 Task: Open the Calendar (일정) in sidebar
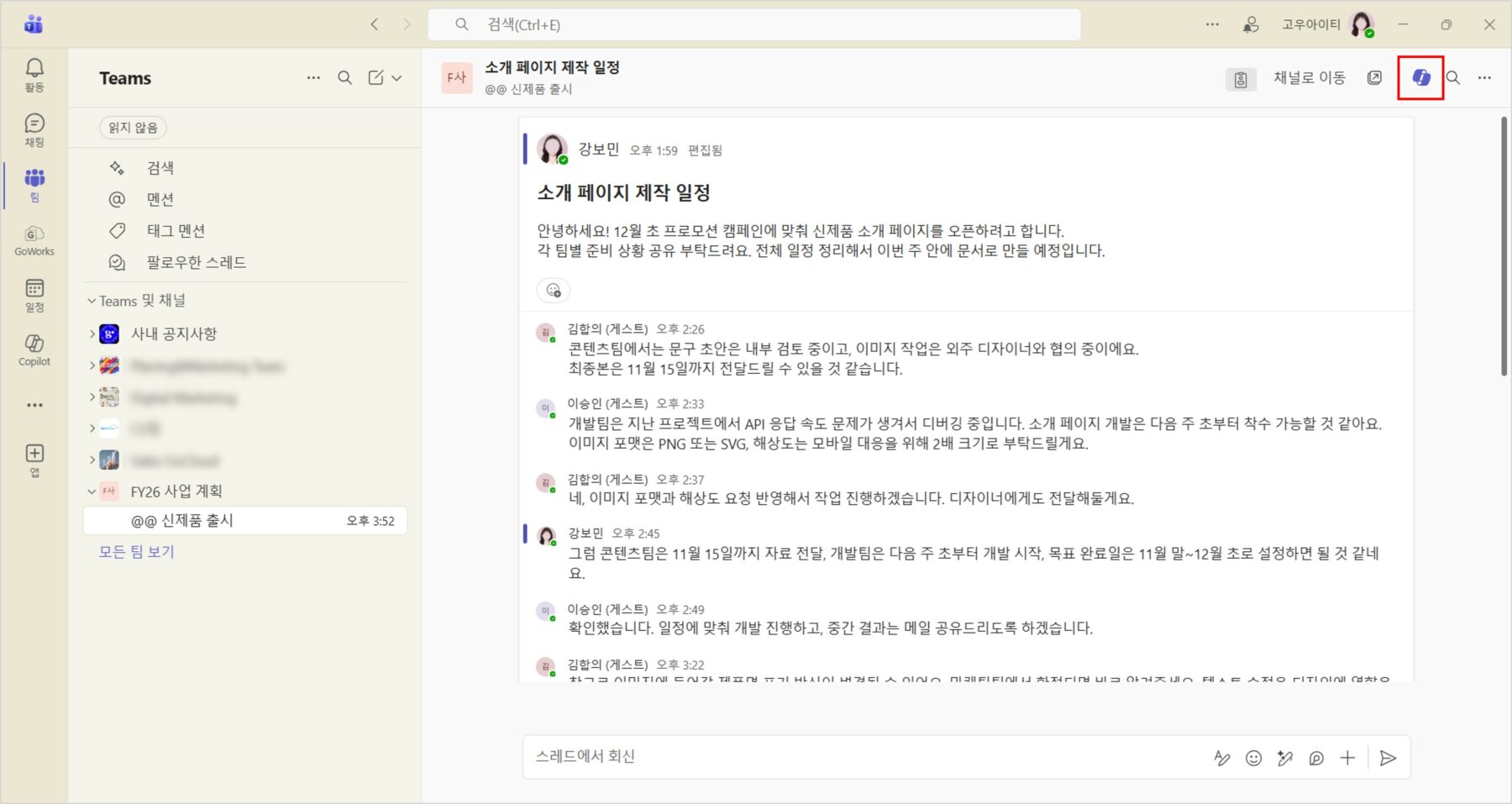coord(34,294)
